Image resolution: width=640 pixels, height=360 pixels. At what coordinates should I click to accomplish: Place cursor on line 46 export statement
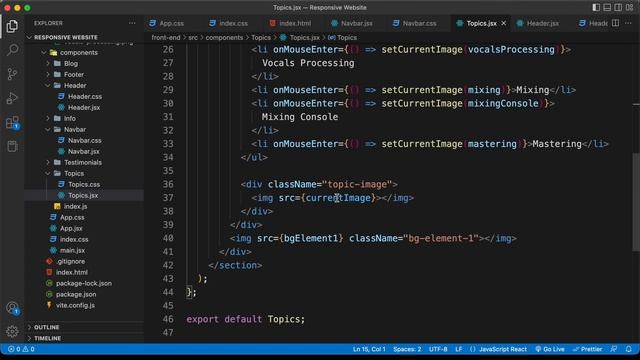pos(246,319)
